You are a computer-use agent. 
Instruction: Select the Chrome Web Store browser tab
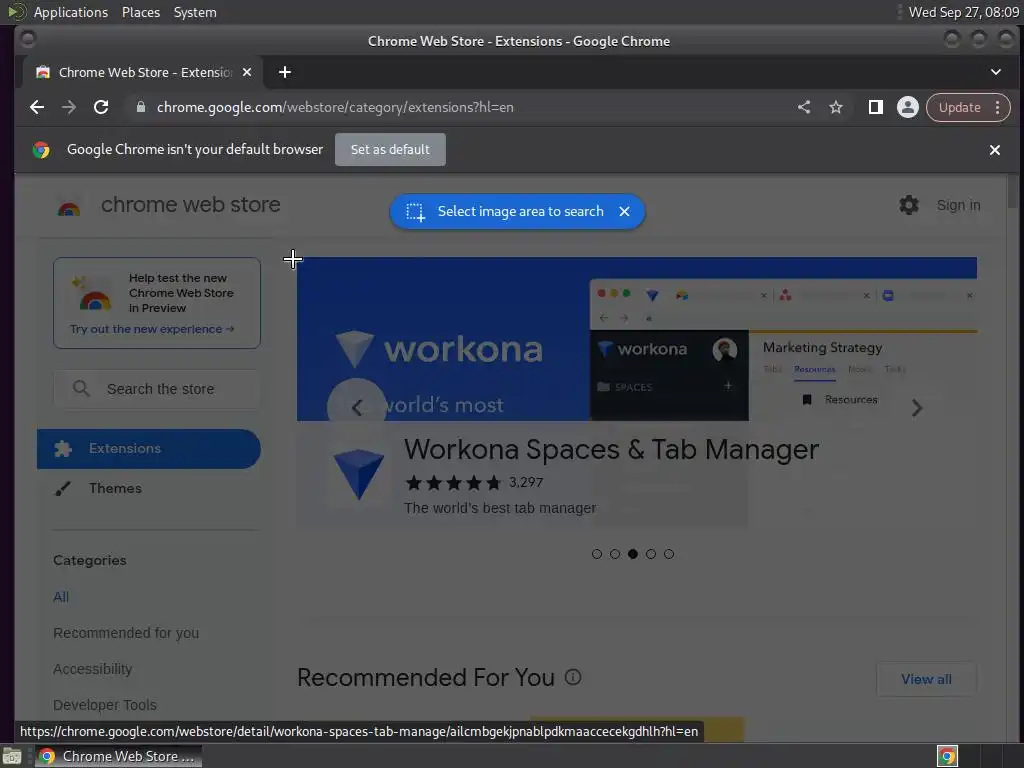coord(144,72)
